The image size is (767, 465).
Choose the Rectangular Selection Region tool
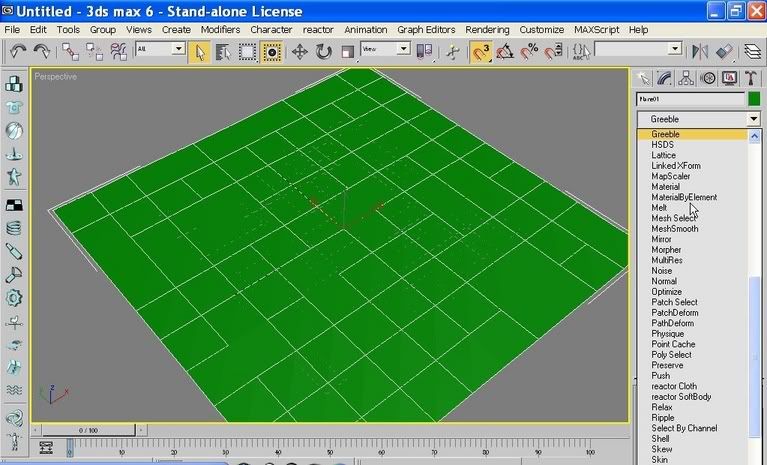click(x=248, y=51)
